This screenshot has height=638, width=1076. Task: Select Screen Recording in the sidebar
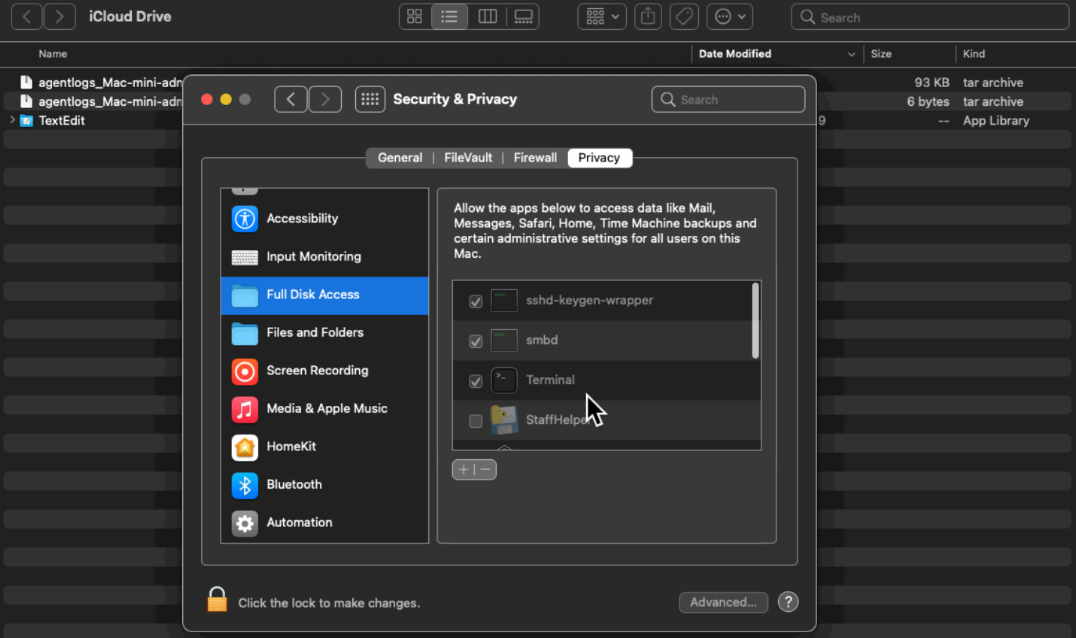coord(317,370)
